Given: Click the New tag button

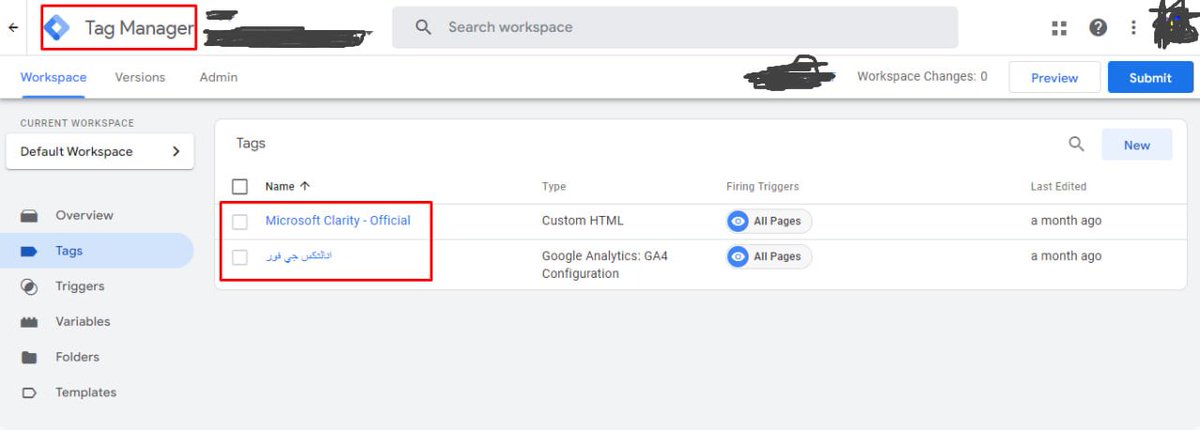Looking at the screenshot, I should coord(1137,145).
